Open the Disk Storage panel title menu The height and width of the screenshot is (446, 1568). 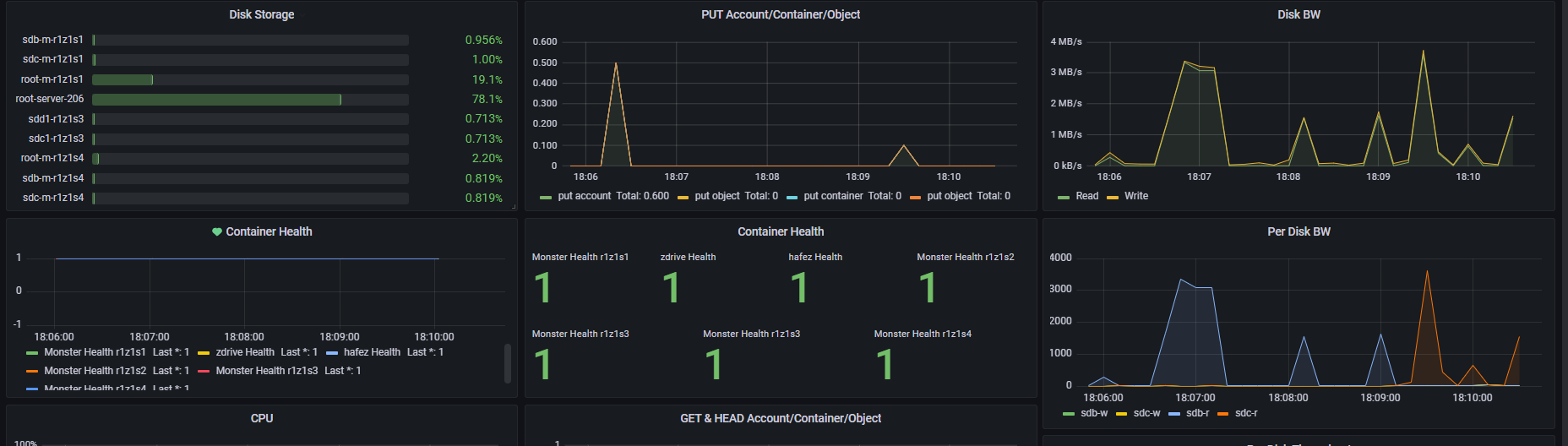click(x=262, y=14)
